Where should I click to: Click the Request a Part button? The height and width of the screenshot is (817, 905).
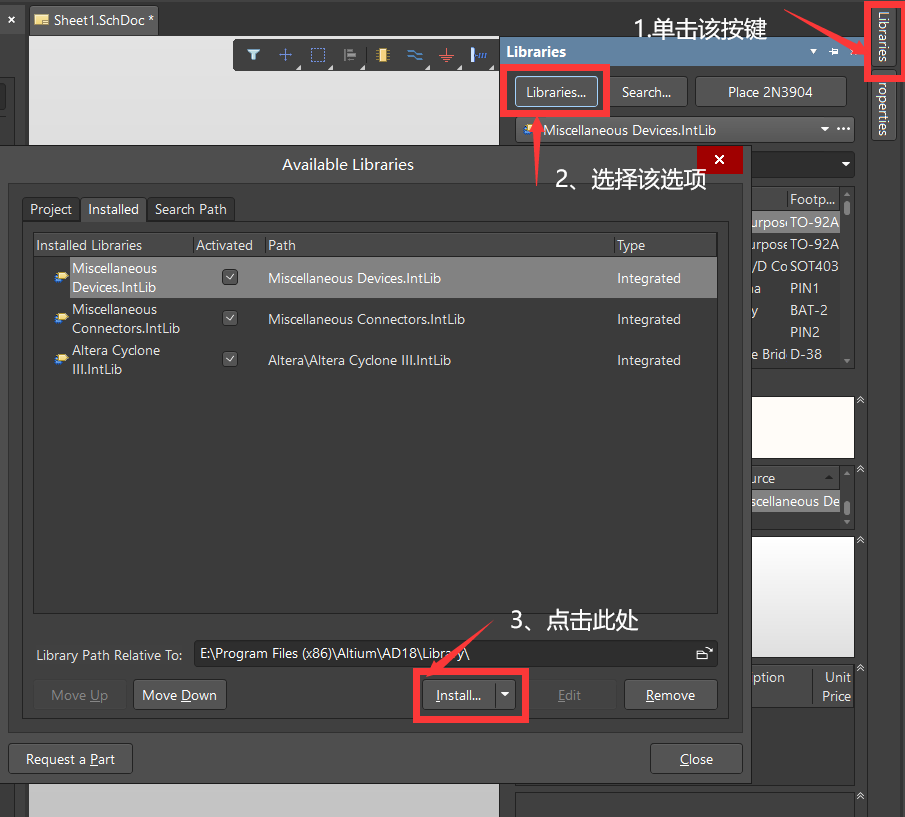click(70, 759)
